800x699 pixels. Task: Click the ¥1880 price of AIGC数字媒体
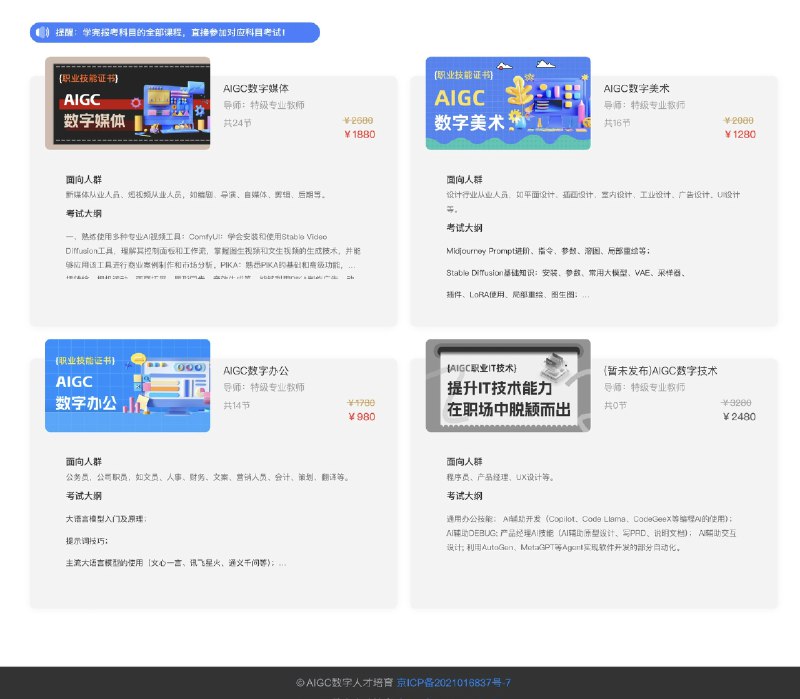tap(360, 134)
